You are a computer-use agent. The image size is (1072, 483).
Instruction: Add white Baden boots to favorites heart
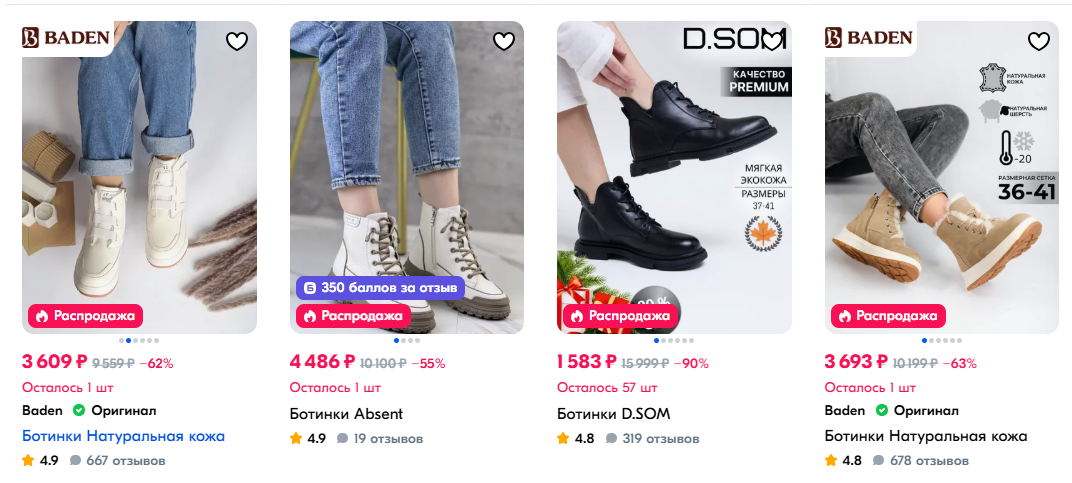click(x=236, y=41)
